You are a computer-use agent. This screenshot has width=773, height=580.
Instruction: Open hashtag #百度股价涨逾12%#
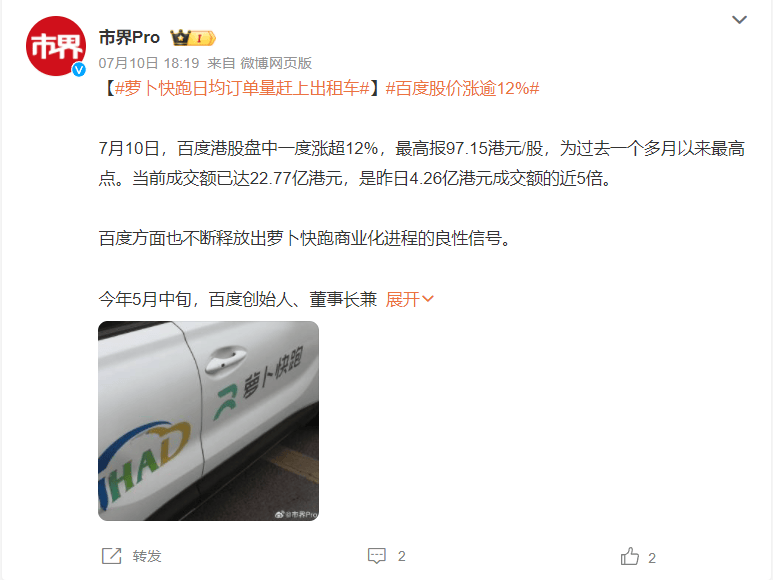(x=462, y=88)
